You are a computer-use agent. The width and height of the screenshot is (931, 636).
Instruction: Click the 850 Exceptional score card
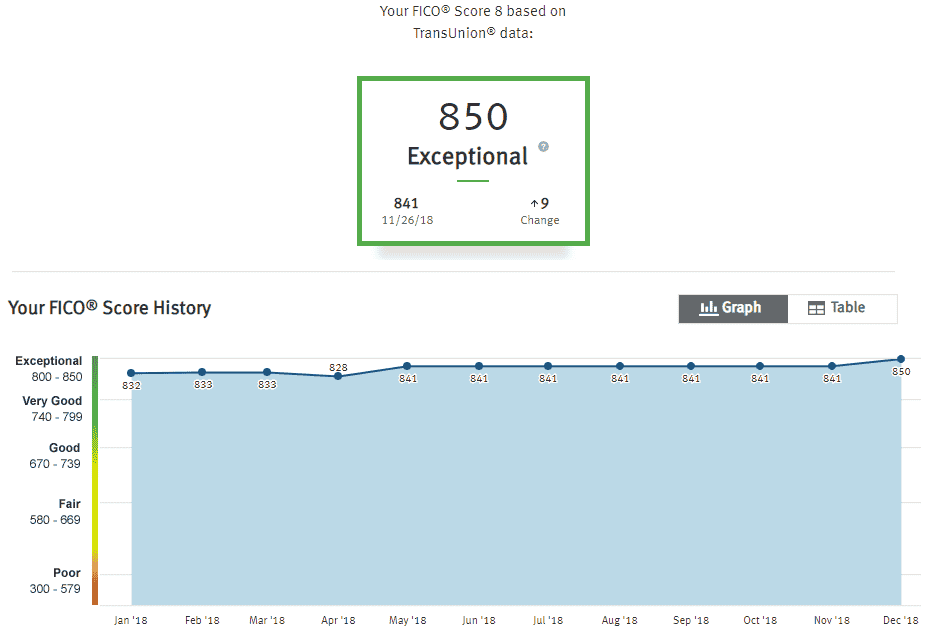pyautogui.click(x=473, y=160)
